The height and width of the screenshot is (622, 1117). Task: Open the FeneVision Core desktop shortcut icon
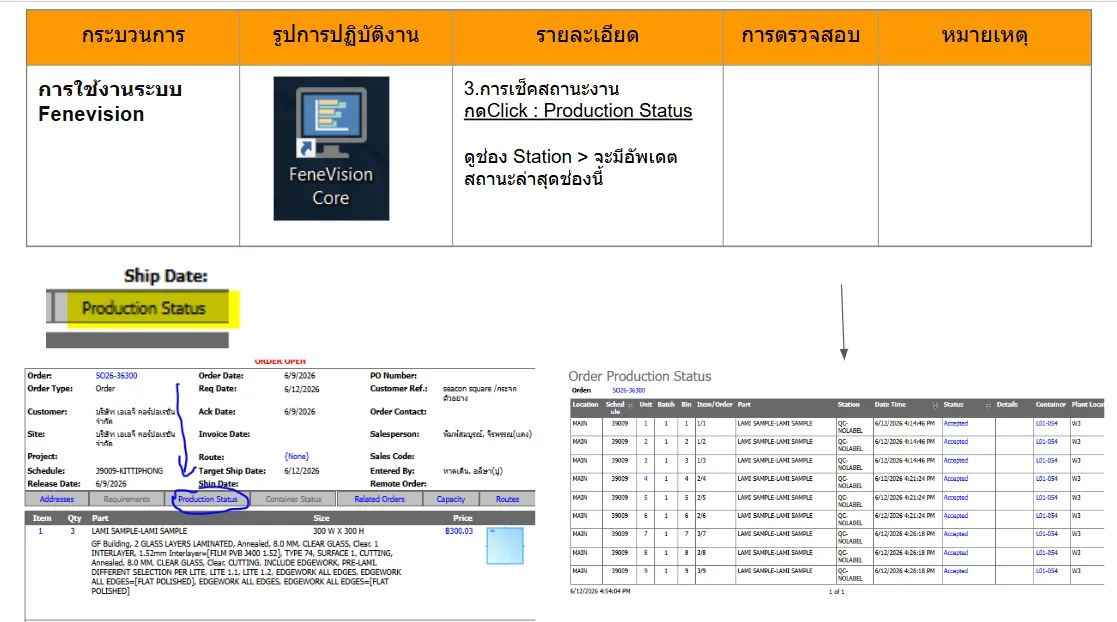(331, 148)
